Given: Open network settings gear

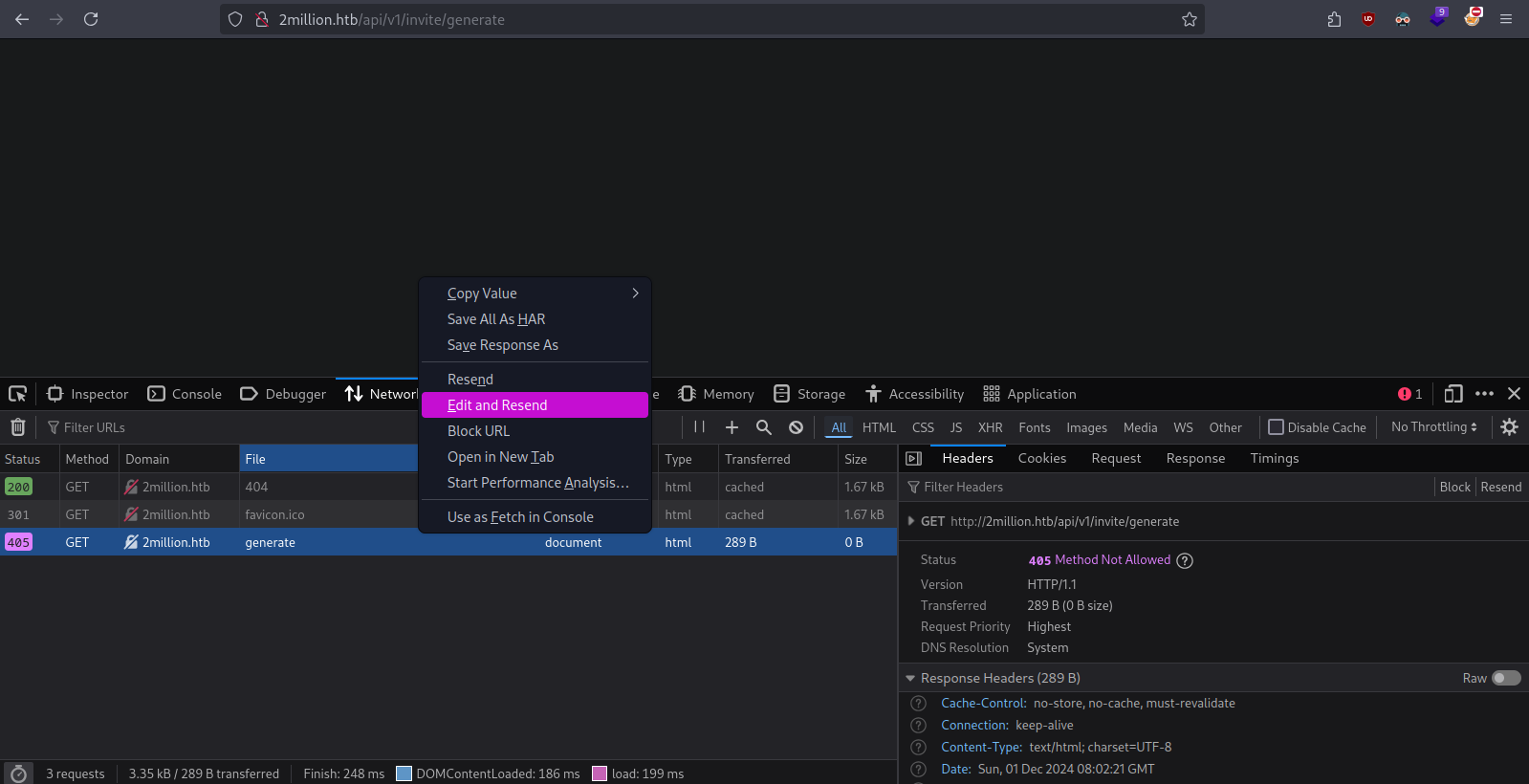Looking at the screenshot, I should coord(1509,427).
